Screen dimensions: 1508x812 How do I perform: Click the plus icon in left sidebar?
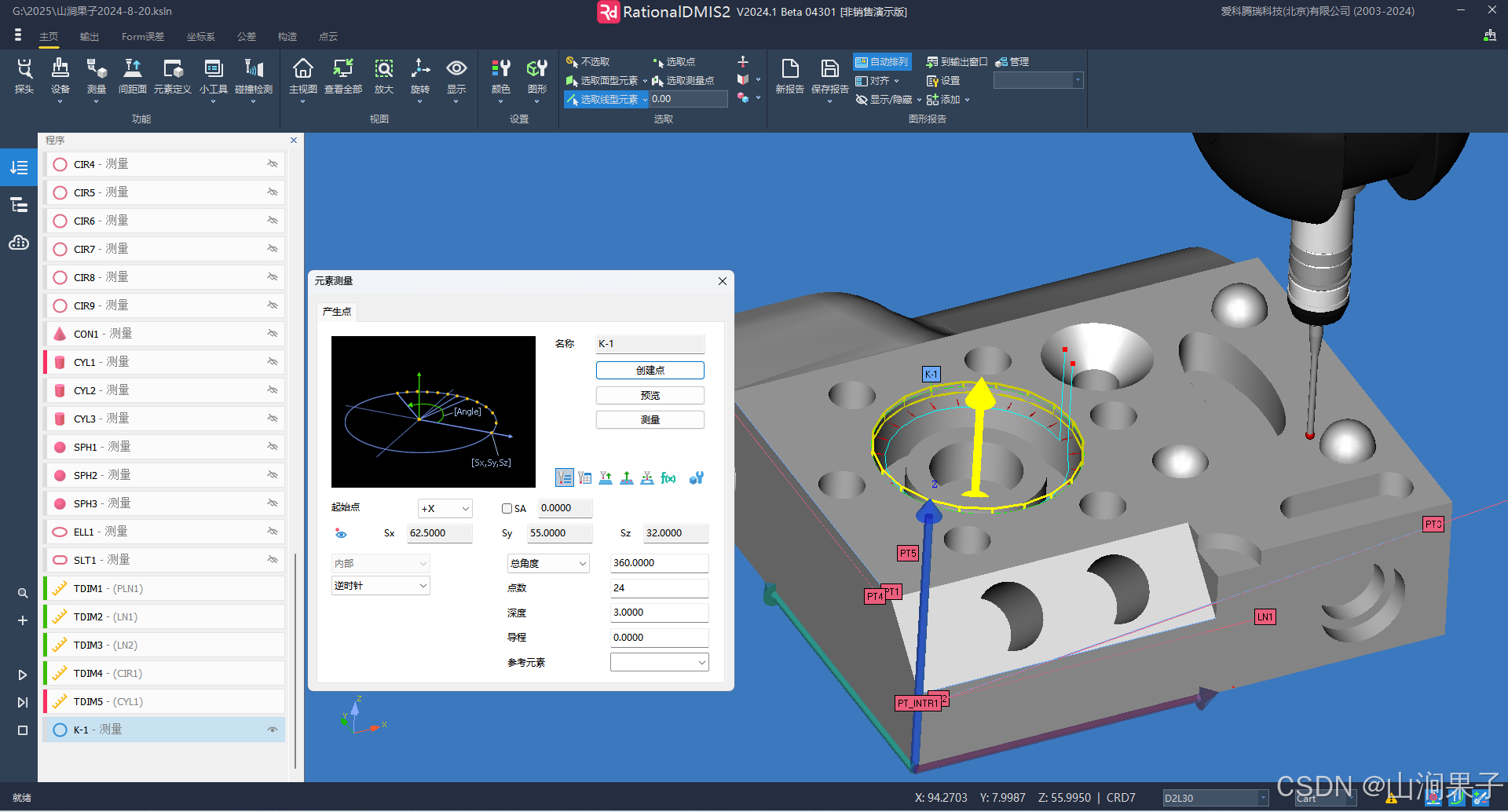(23, 620)
